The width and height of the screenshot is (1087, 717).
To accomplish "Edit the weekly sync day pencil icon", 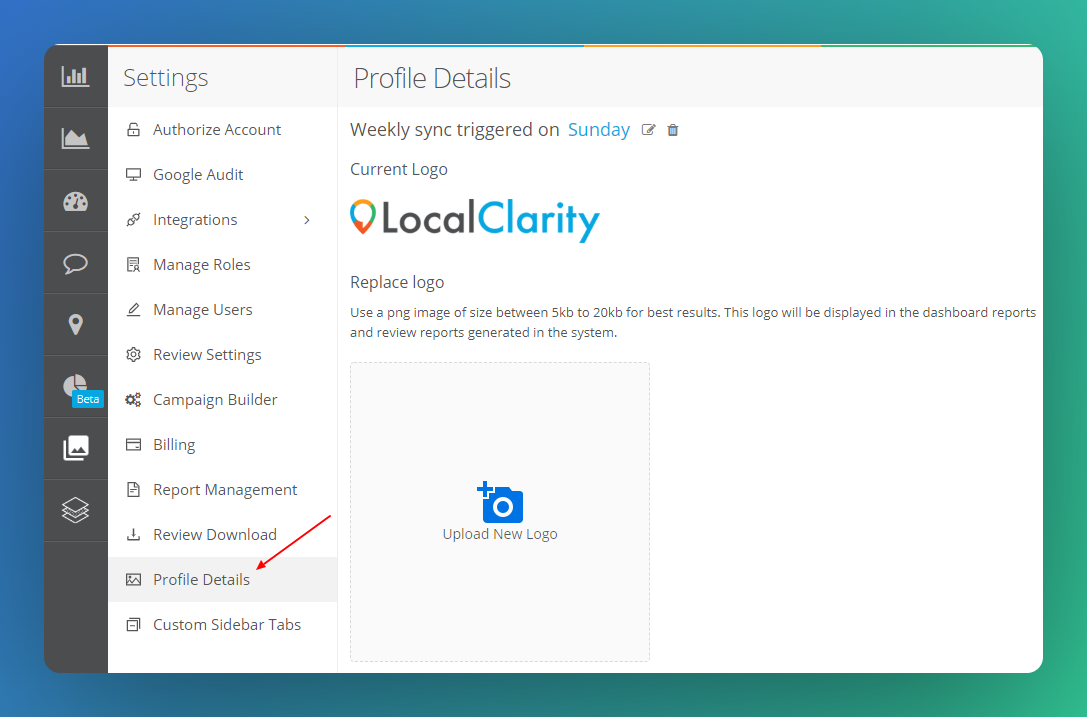I will click(x=648, y=130).
